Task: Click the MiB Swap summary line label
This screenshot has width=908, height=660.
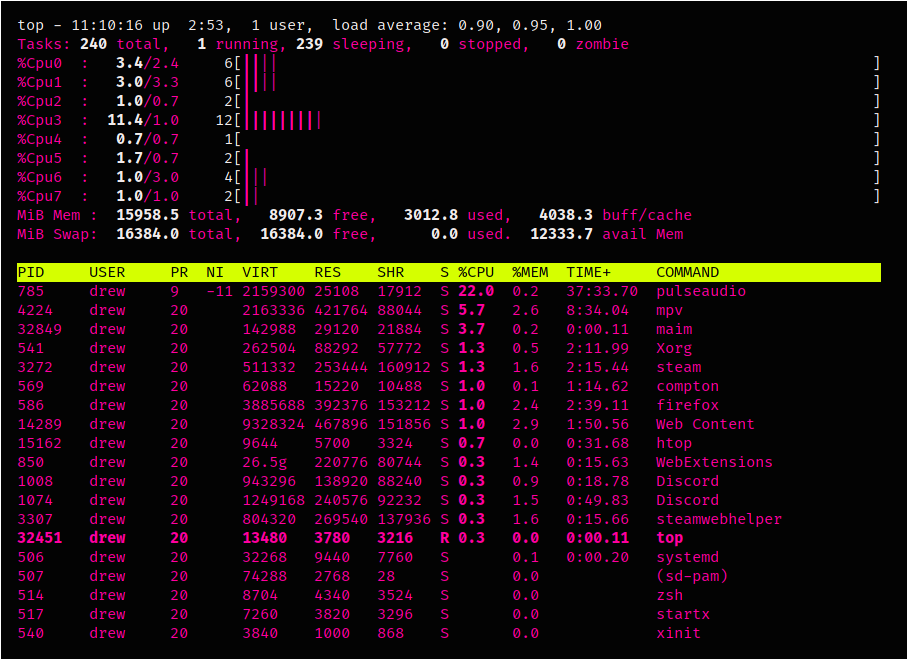Action: point(57,234)
